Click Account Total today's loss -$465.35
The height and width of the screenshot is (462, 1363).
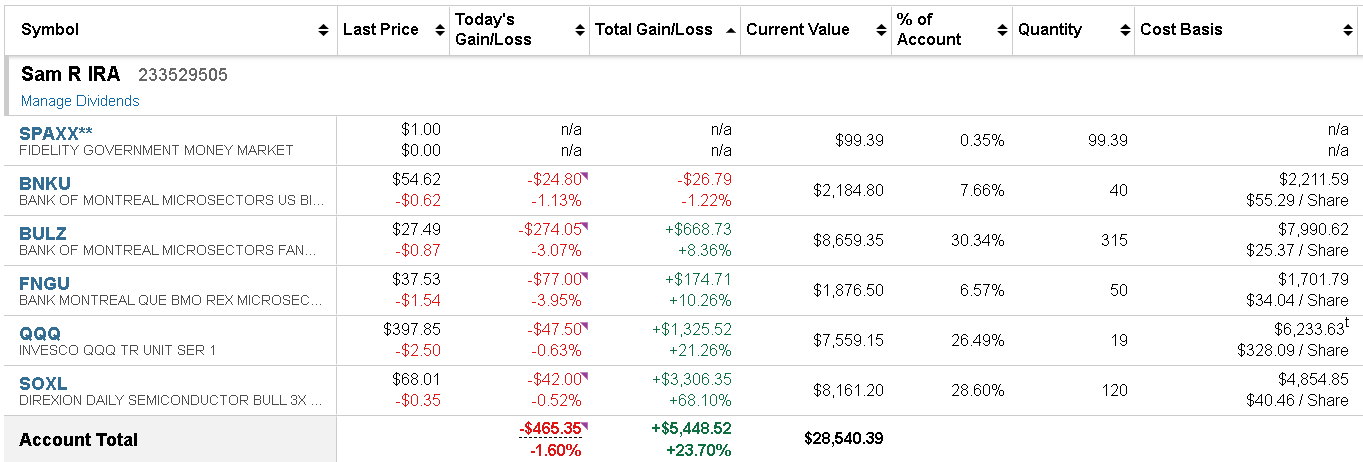coord(550,429)
